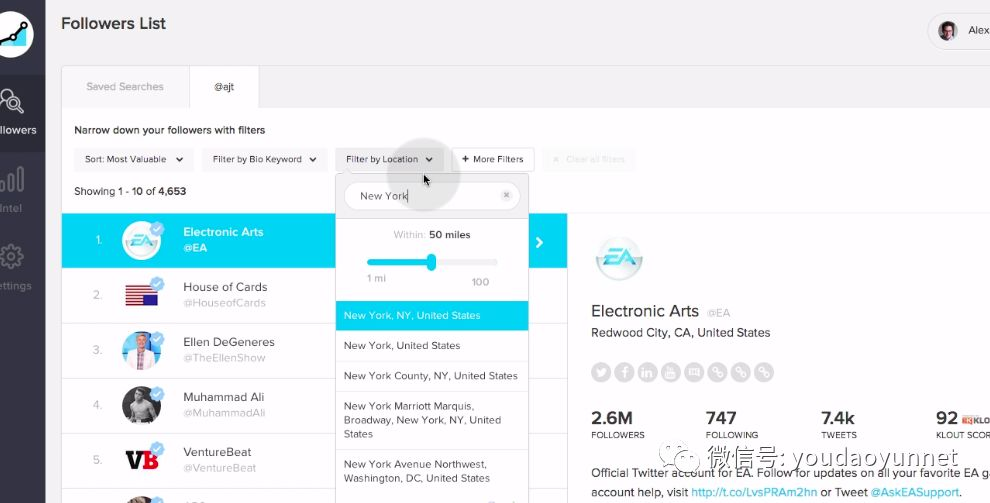Click the 7.4k Tweets stat
This screenshot has height=503, width=990.
pyautogui.click(x=838, y=425)
